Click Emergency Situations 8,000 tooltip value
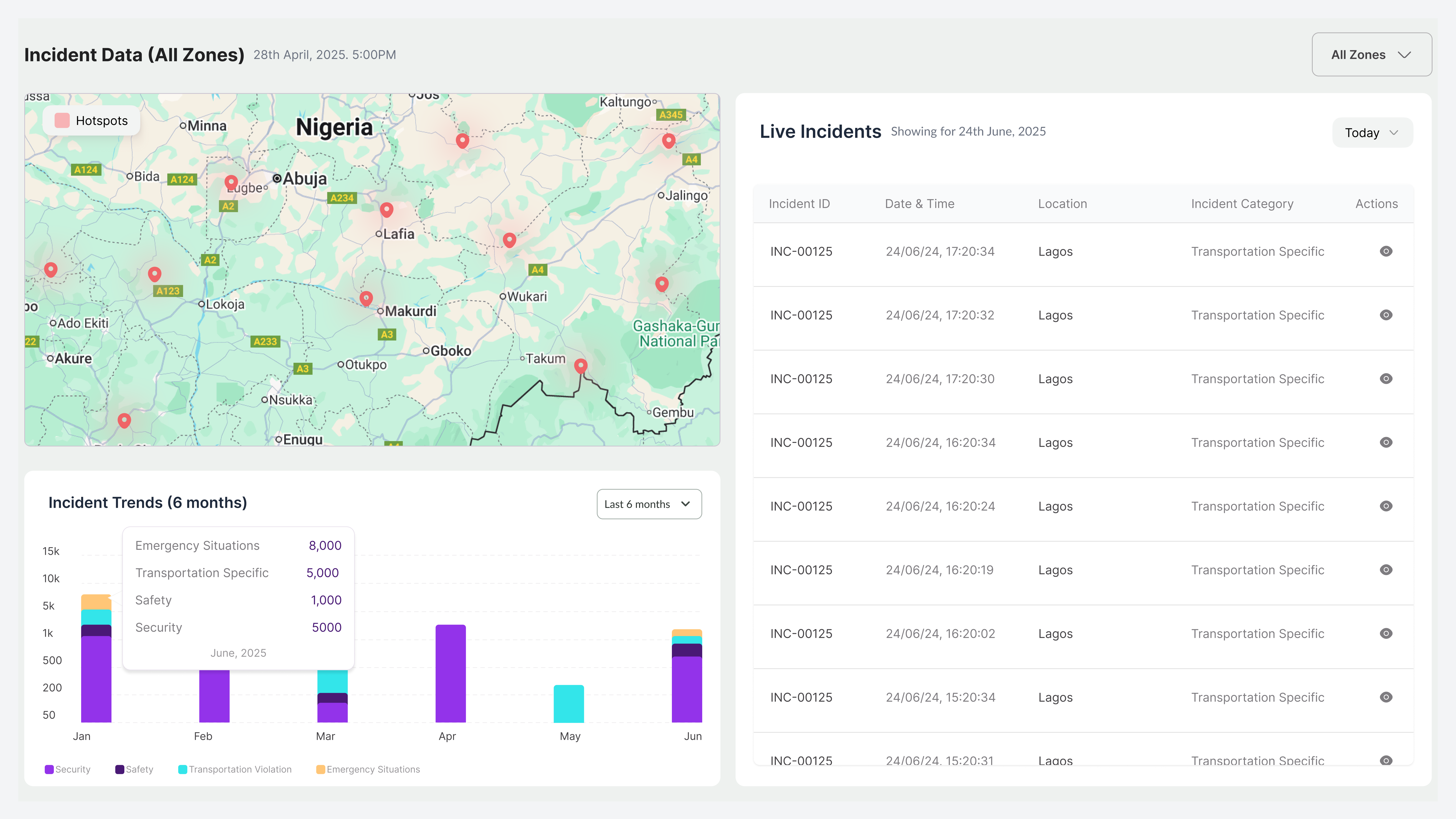Screen dimensions: 1456x819 [x=325, y=545]
